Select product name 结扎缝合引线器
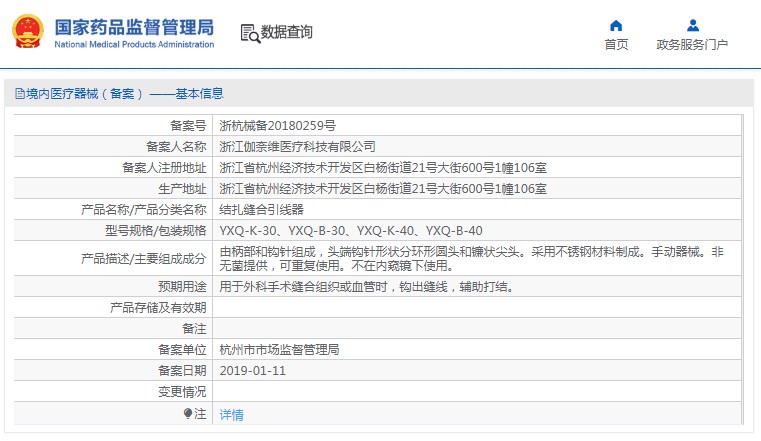761x441 pixels. click(x=262, y=210)
